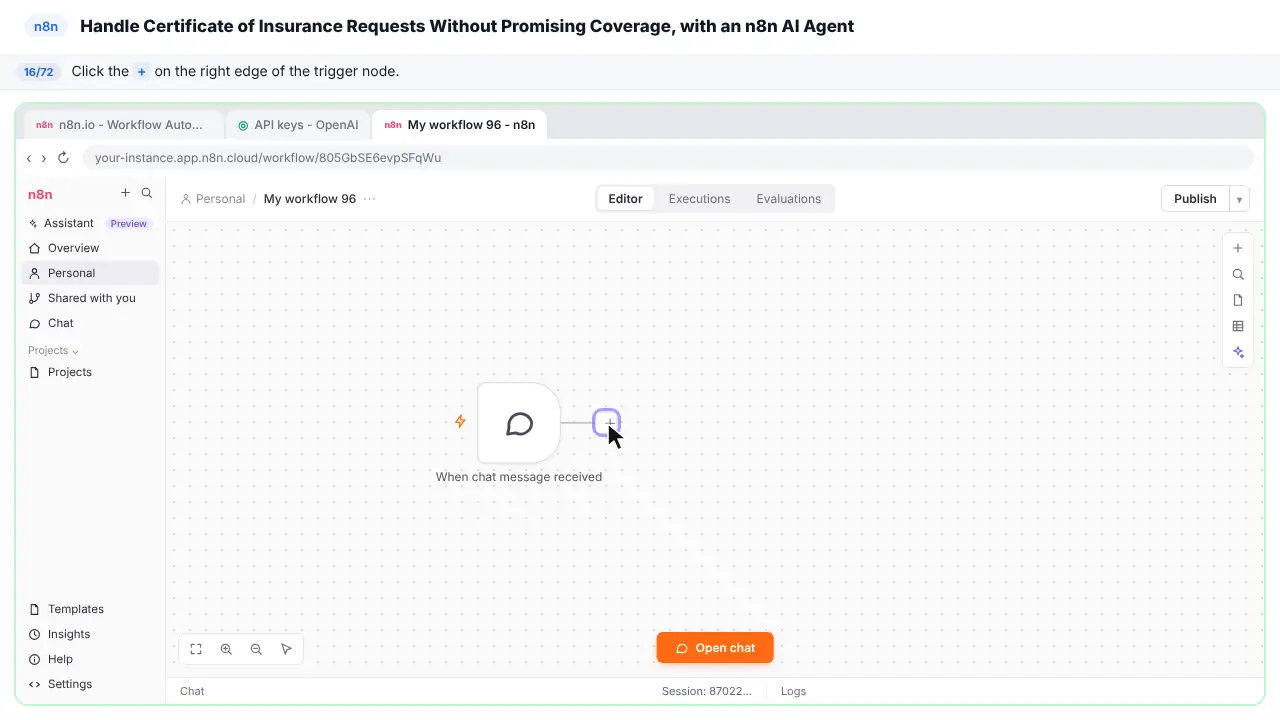Open the sidebar search magnifier

pos(147,193)
